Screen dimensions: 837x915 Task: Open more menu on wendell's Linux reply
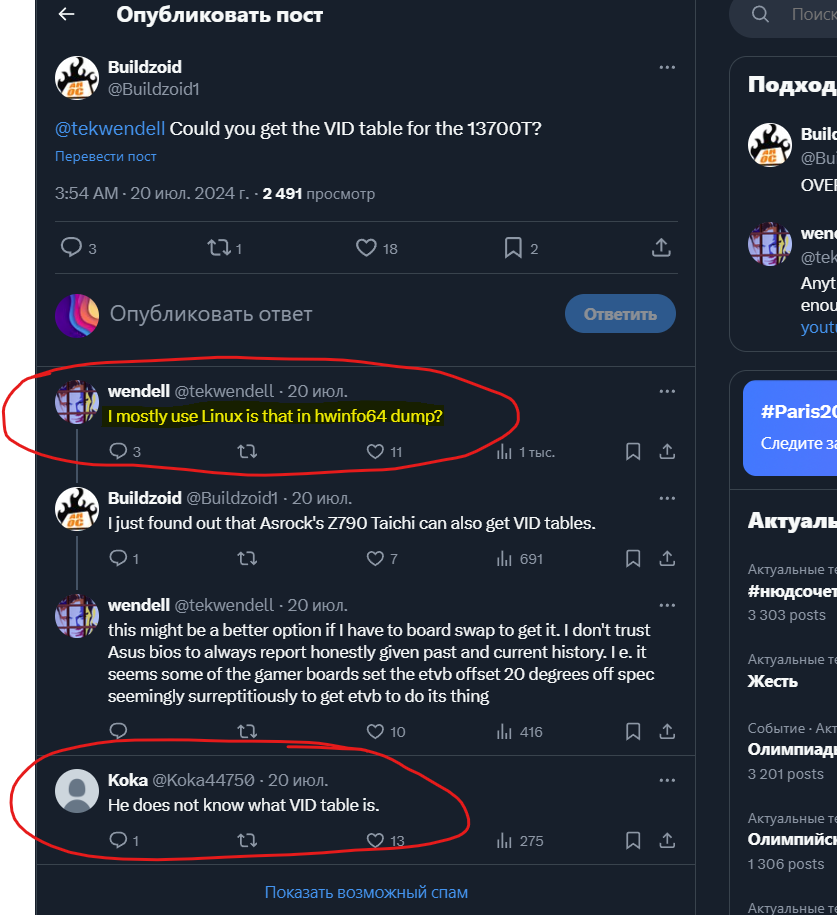tap(667, 391)
